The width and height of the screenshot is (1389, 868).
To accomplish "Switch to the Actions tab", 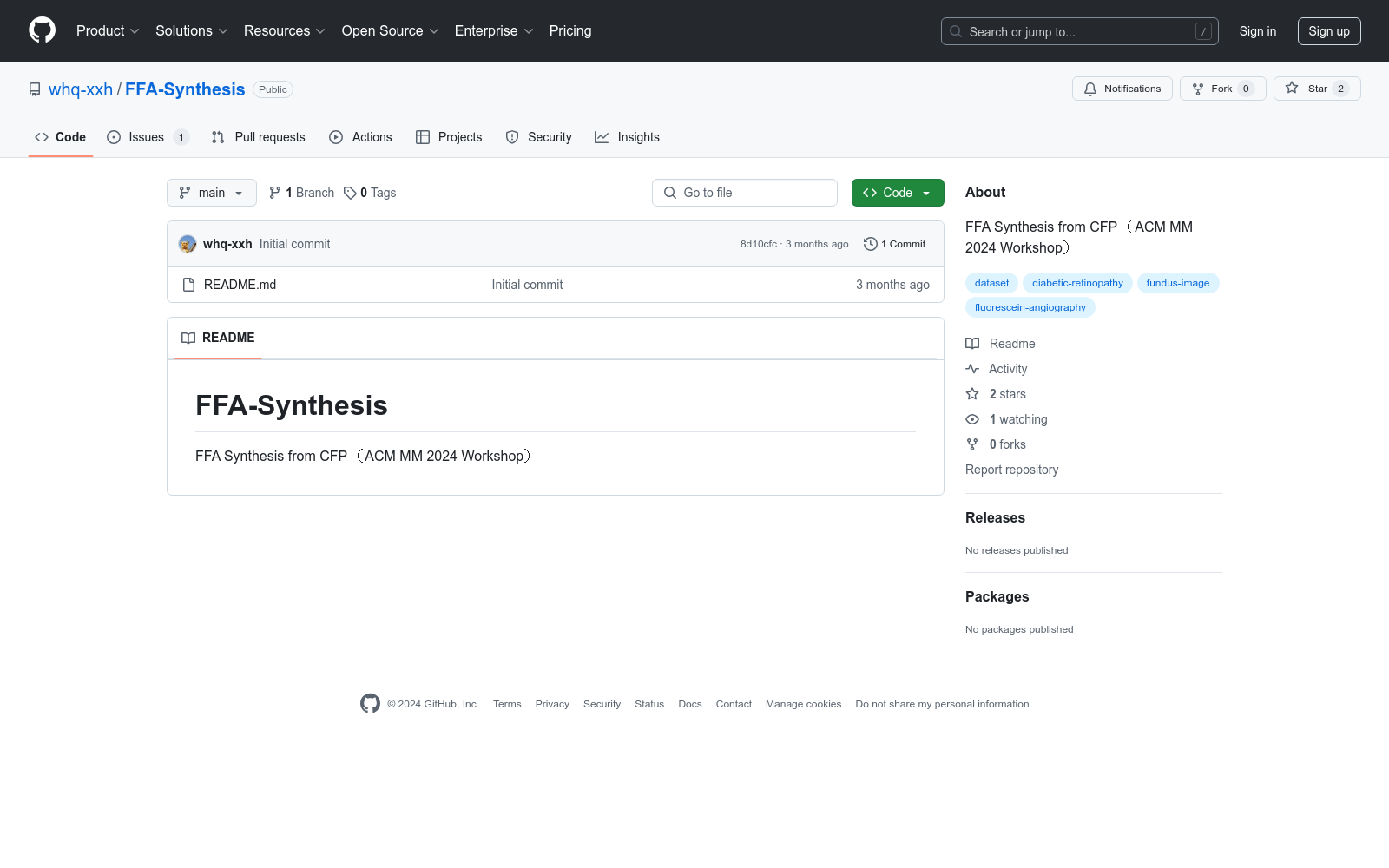I will (360, 137).
